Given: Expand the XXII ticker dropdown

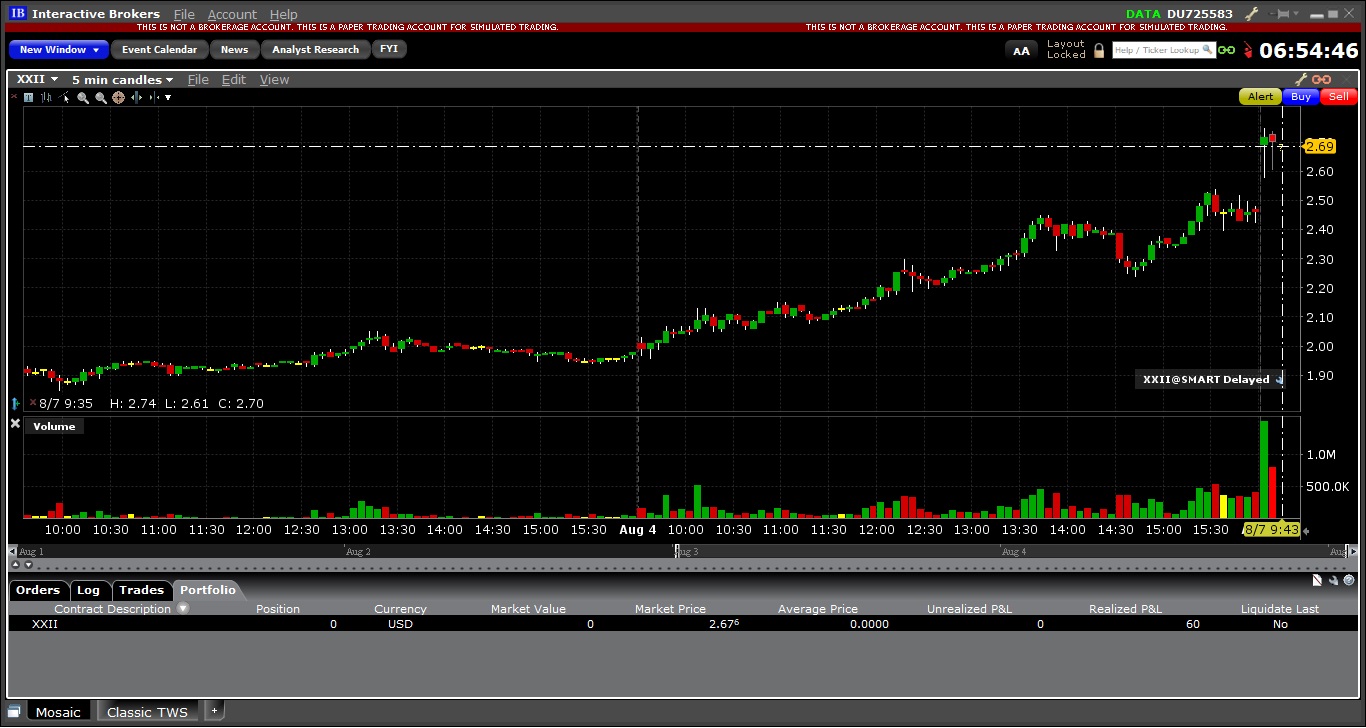Looking at the screenshot, I should (x=37, y=80).
